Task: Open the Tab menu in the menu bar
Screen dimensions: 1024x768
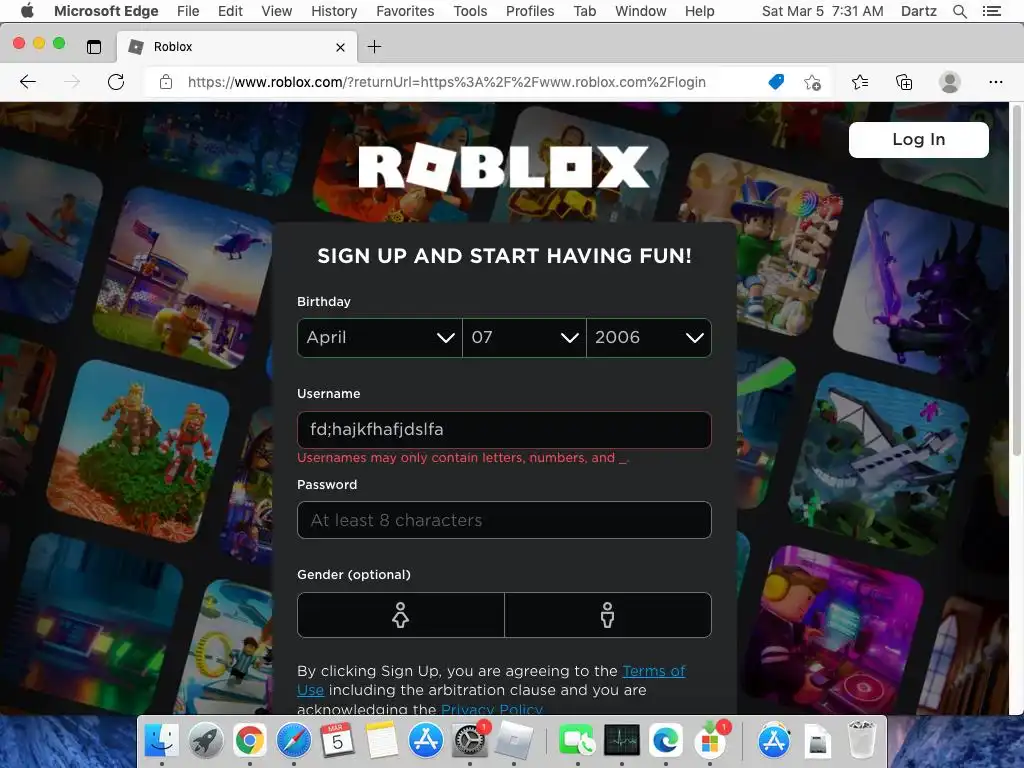Action: coord(584,11)
